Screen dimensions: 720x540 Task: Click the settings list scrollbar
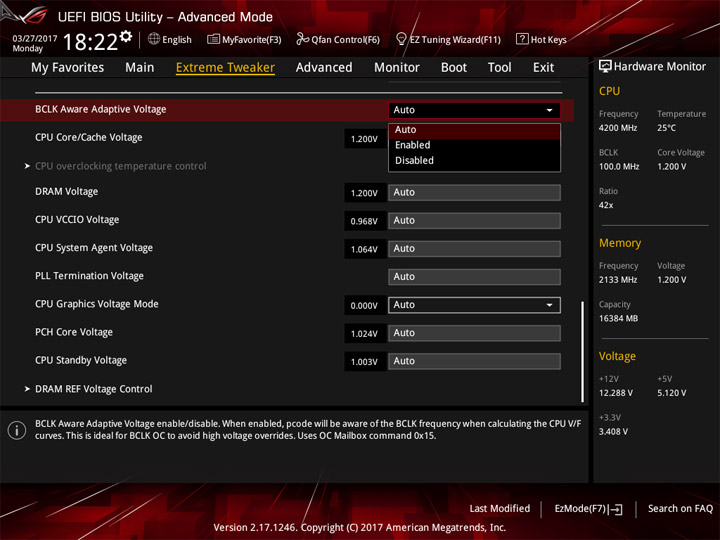point(583,352)
